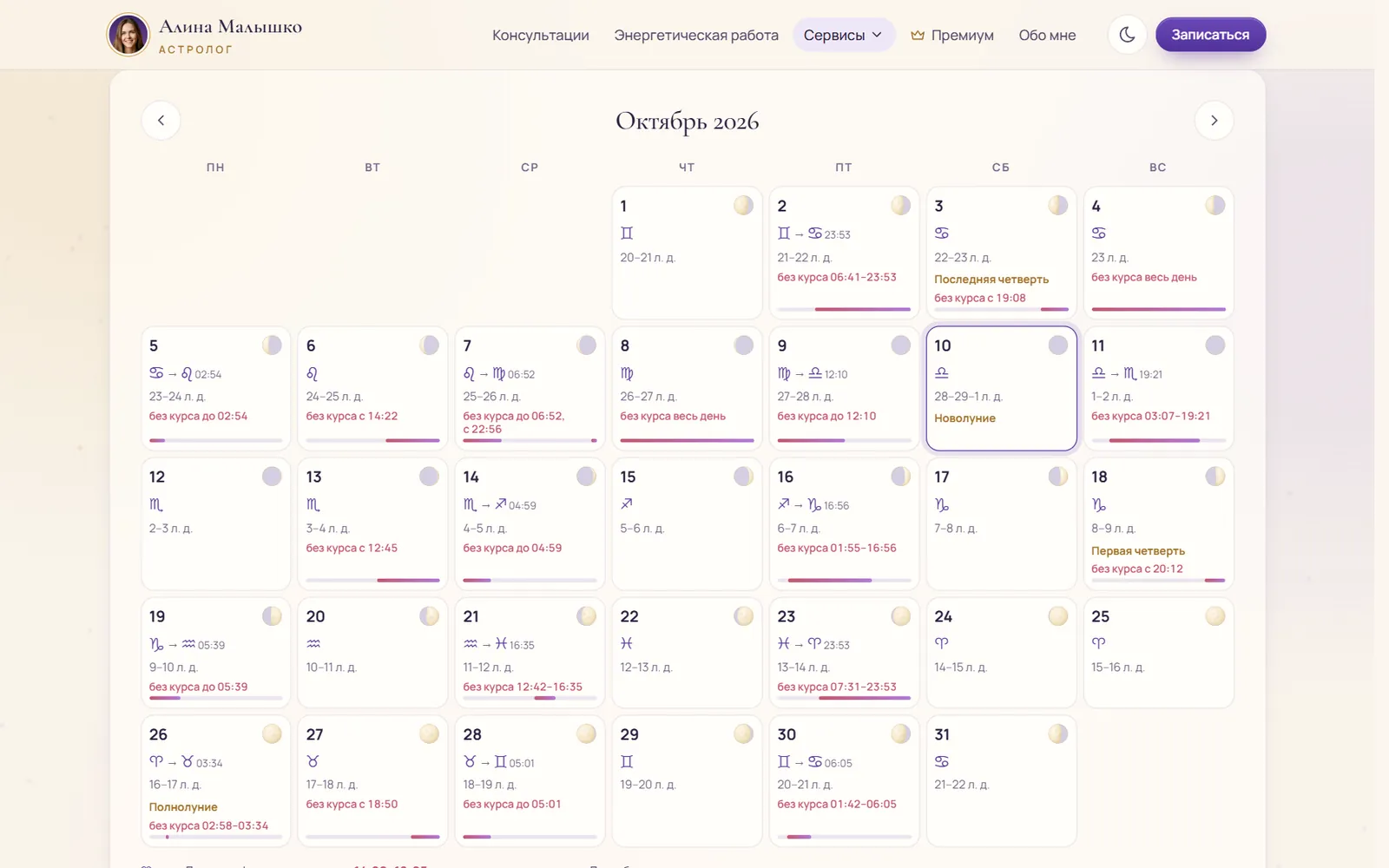Click the Последняя четверть label on October 3
The height and width of the screenshot is (868, 1389).
991,279
